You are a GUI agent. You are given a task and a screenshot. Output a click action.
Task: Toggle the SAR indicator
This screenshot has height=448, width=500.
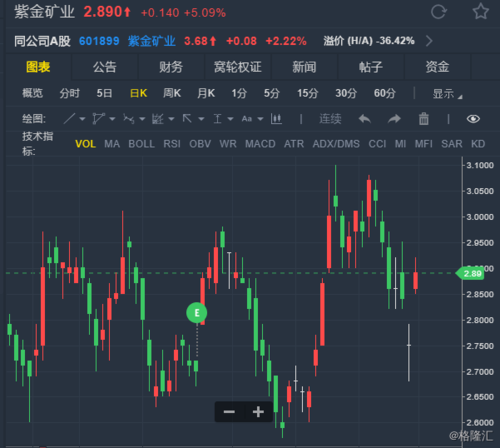click(x=452, y=144)
